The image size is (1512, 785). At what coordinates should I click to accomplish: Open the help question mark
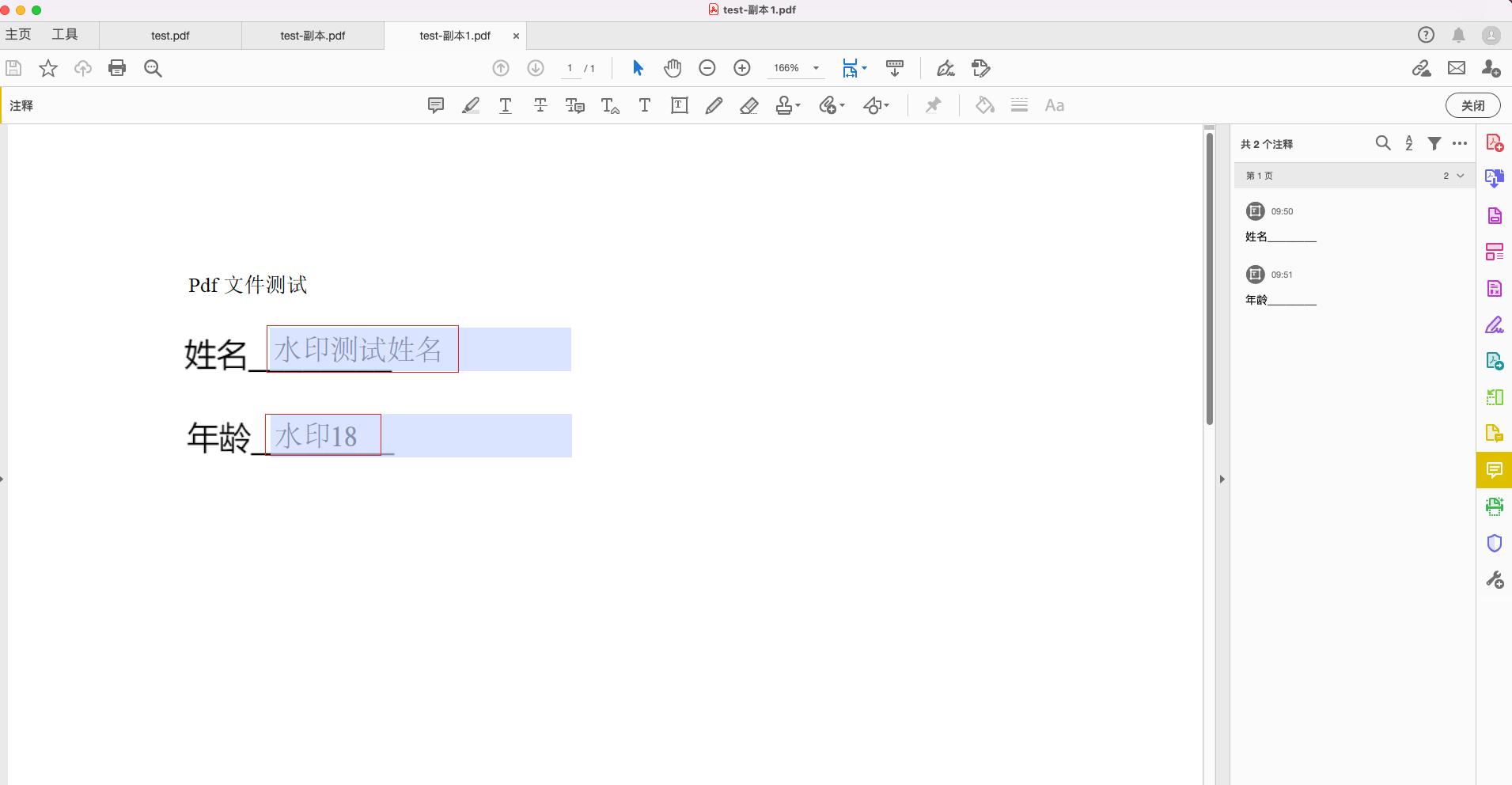point(1426,35)
